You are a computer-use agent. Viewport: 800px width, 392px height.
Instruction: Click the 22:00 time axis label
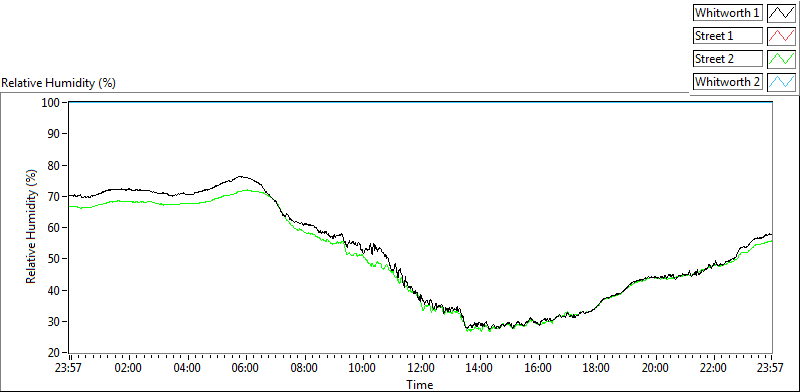(714, 368)
